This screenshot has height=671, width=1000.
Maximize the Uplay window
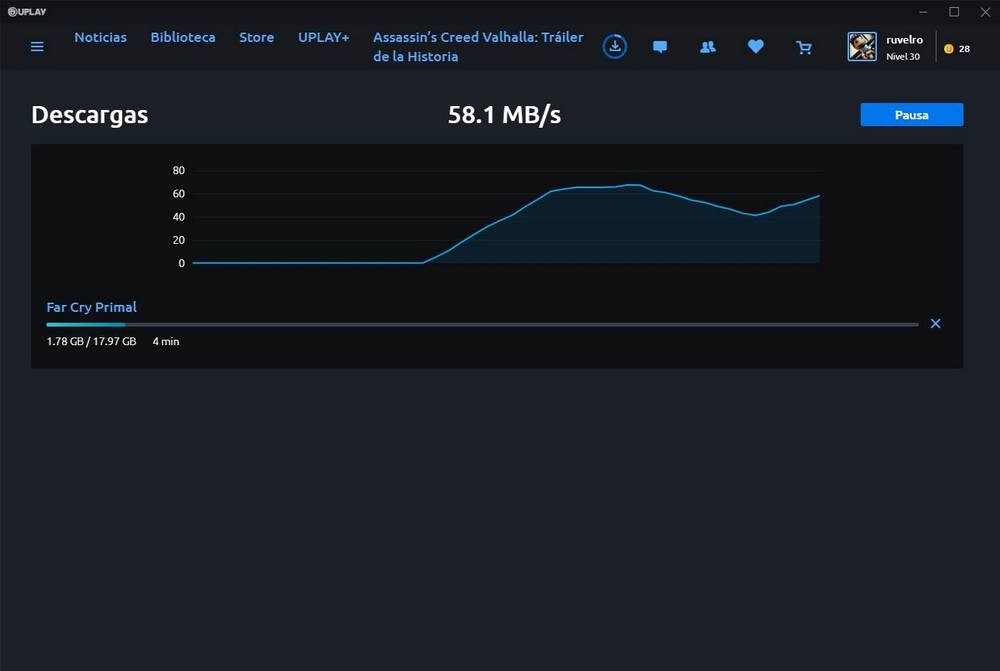tap(954, 11)
